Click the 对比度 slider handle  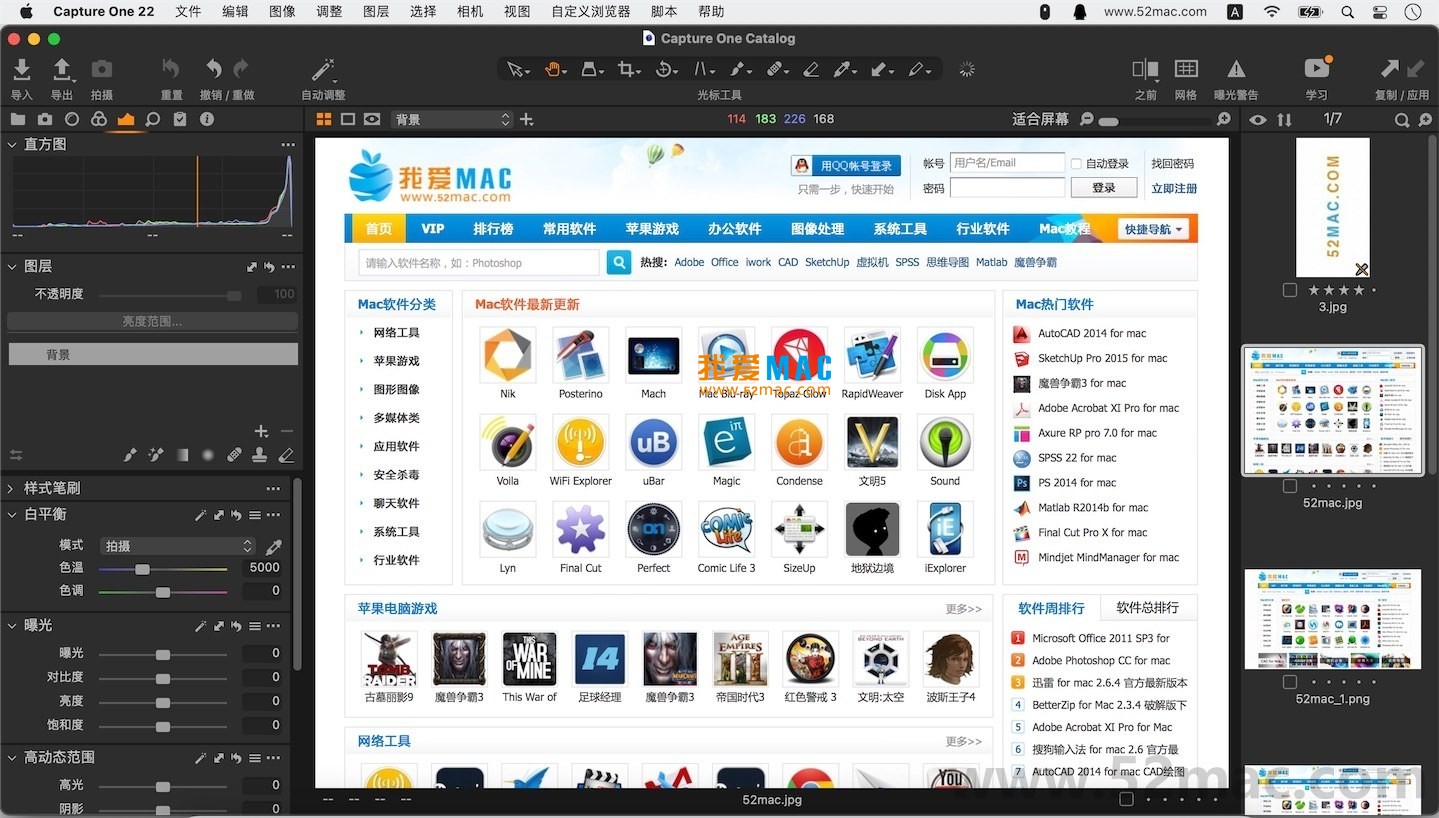pyautogui.click(x=162, y=678)
